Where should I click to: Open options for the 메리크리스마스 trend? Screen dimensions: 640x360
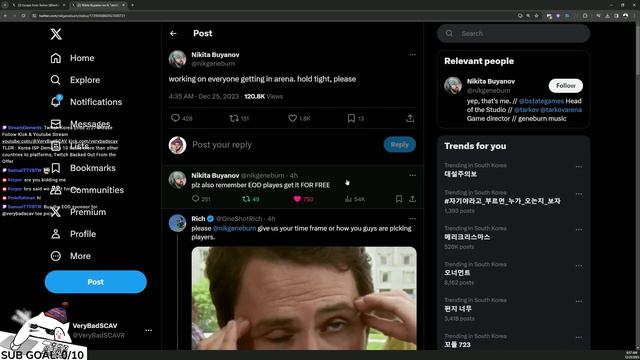point(579,229)
